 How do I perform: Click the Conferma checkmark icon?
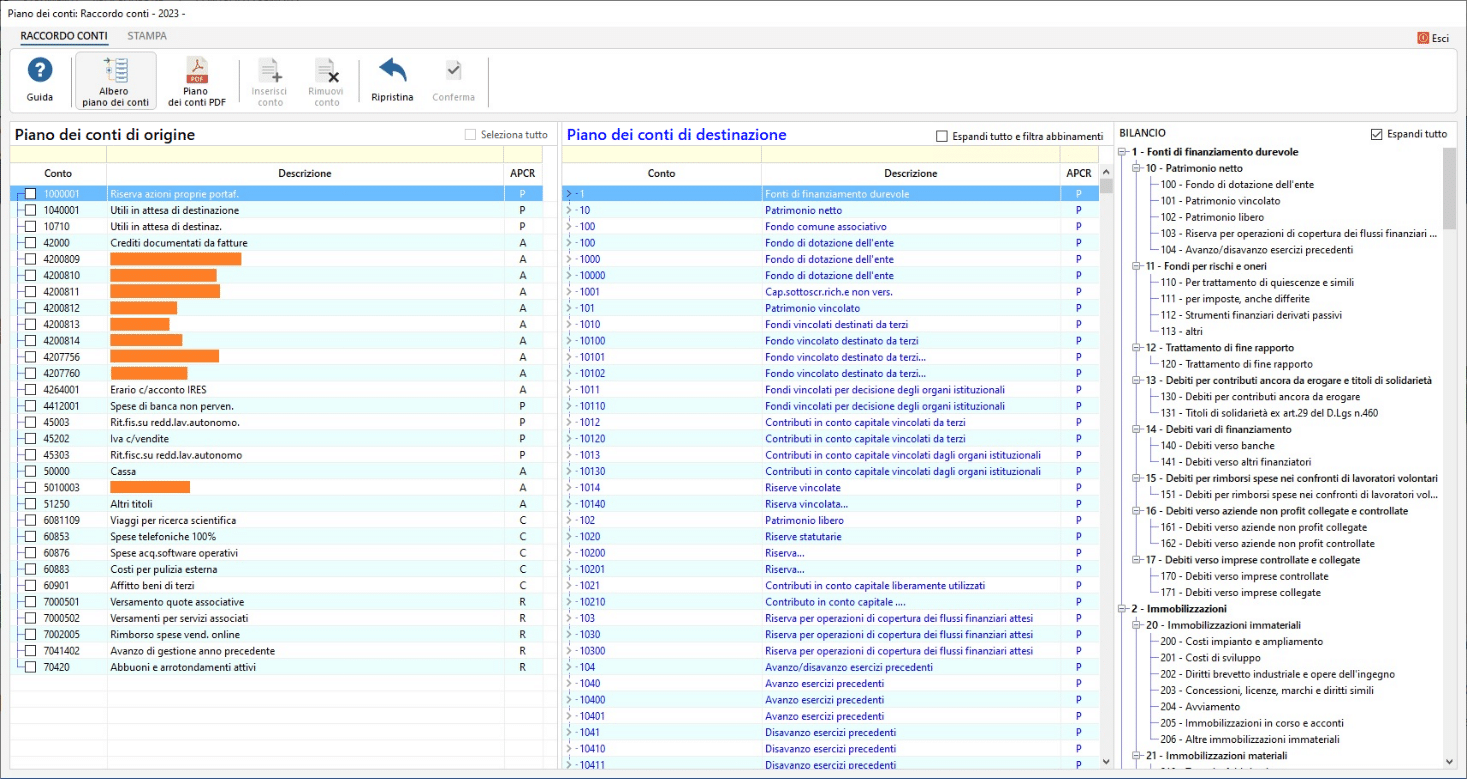(x=453, y=71)
